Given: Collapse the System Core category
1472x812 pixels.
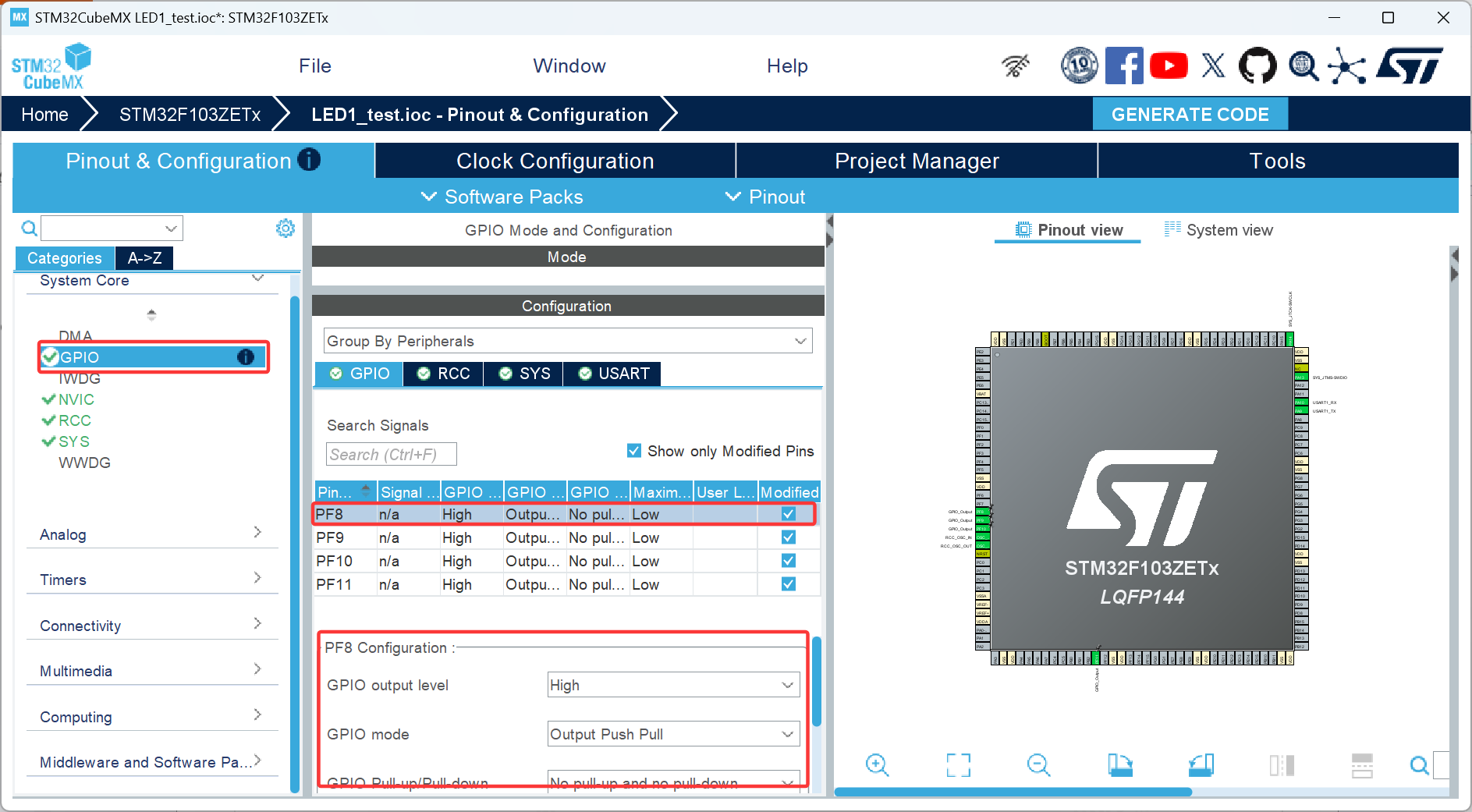Looking at the screenshot, I should coord(152,280).
